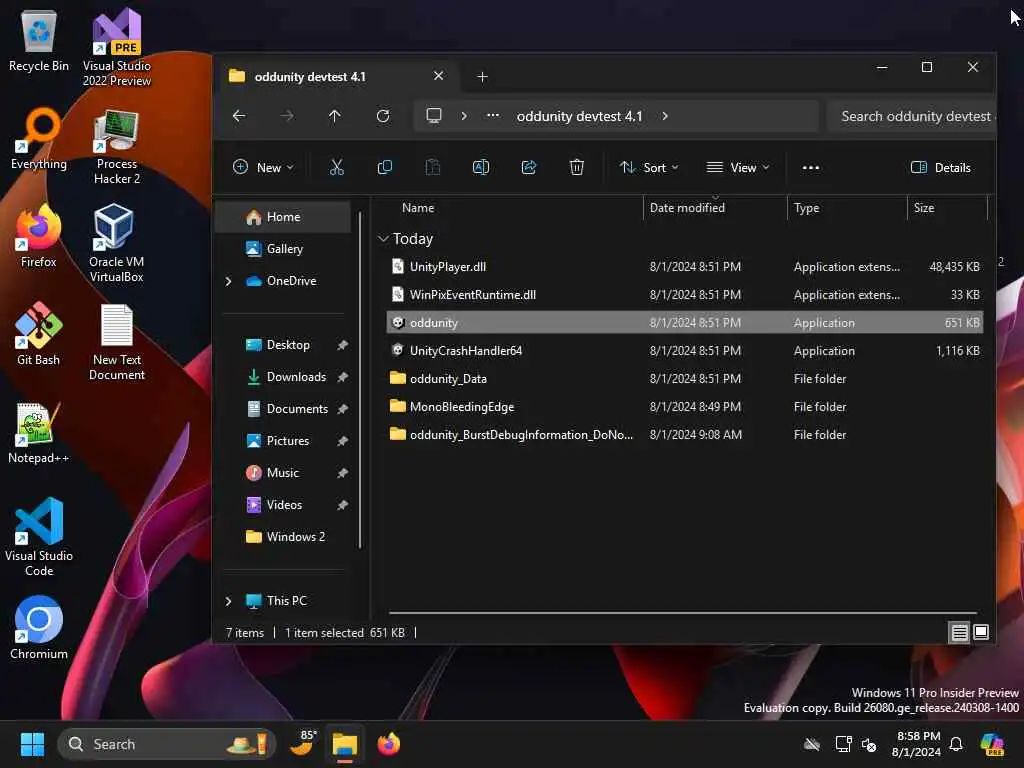
Task: Select UnityCrashHandler64 application
Action: click(684, 351)
